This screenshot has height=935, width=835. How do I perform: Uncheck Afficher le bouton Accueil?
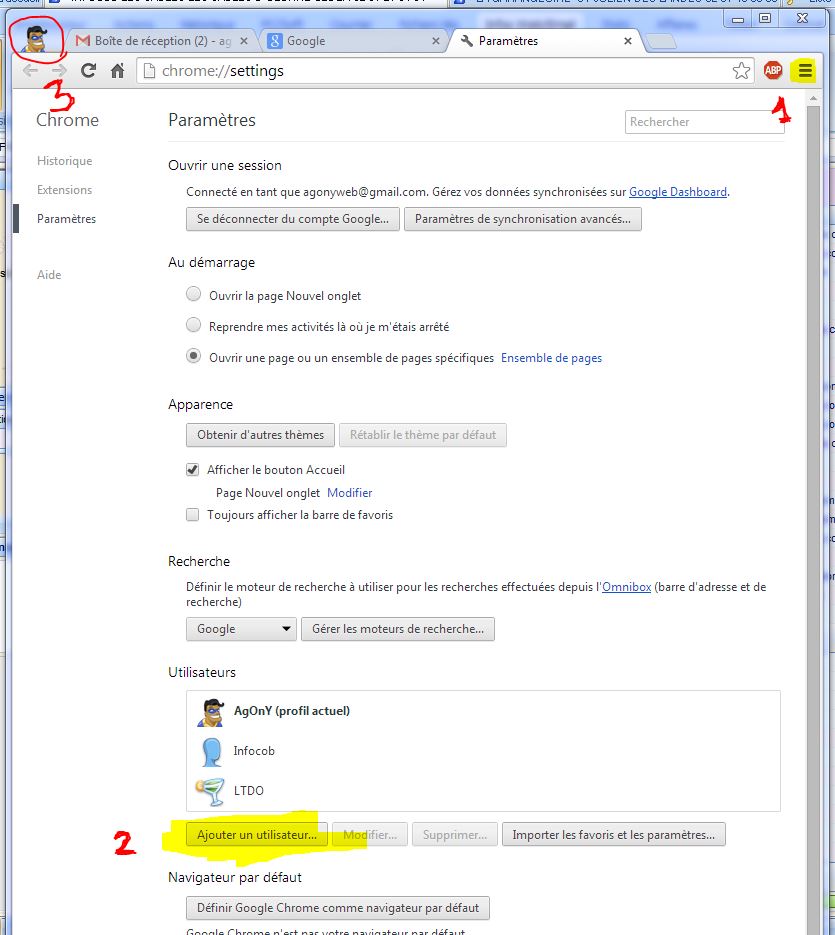(x=192, y=469)
